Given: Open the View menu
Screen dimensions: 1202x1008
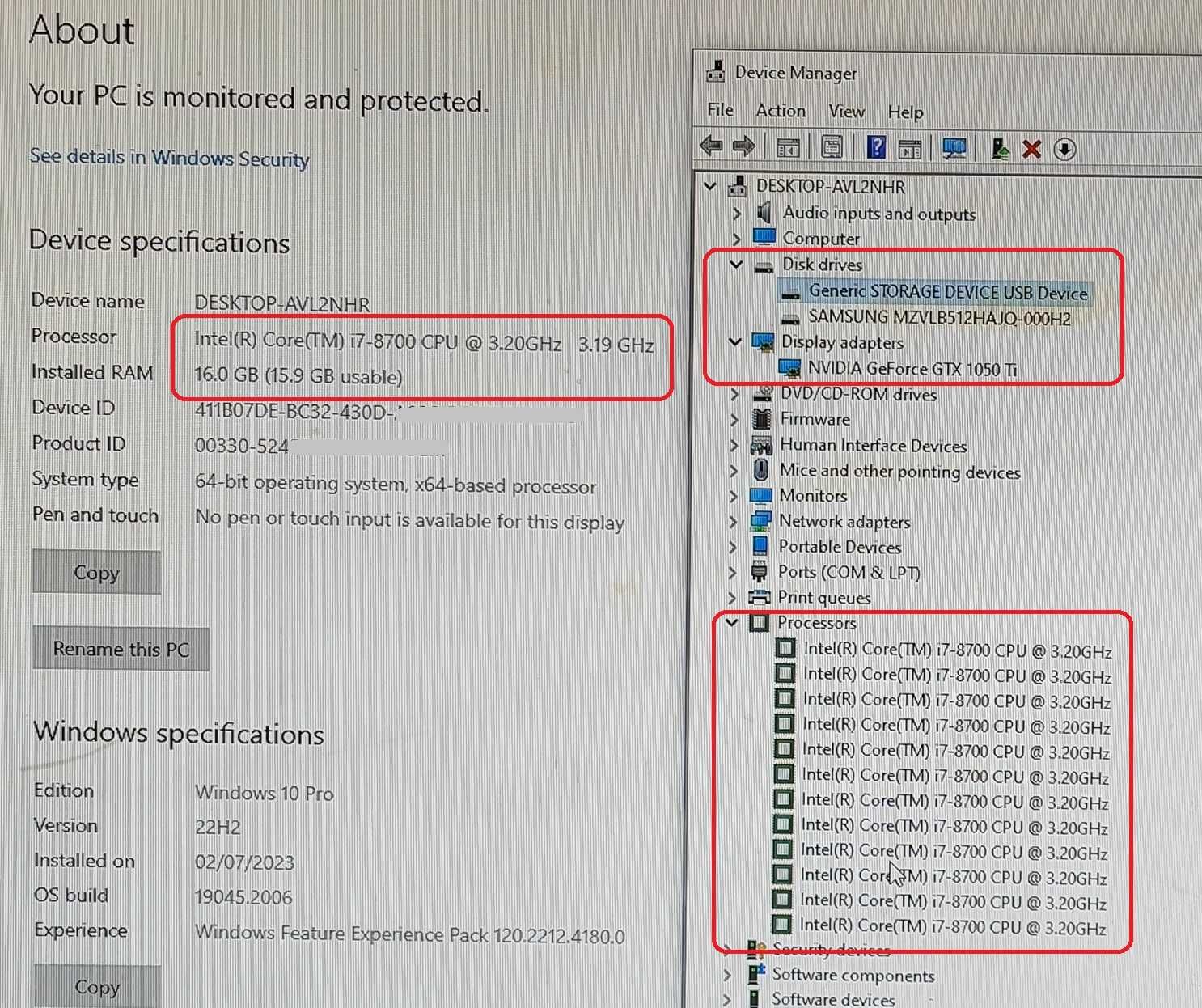Looking at the screenshot, I should [x=846, y=111].
